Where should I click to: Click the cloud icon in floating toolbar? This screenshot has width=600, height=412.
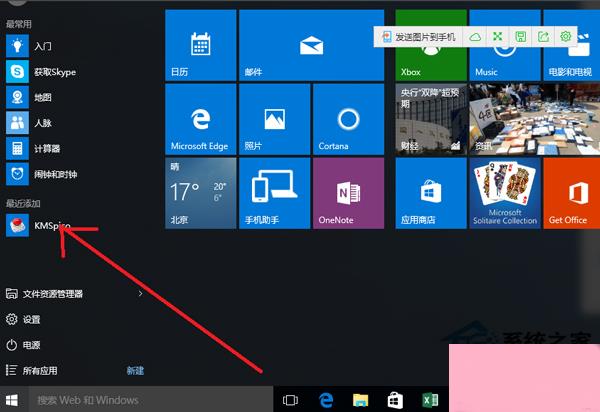pyautogui.click(x=475, y=37)
